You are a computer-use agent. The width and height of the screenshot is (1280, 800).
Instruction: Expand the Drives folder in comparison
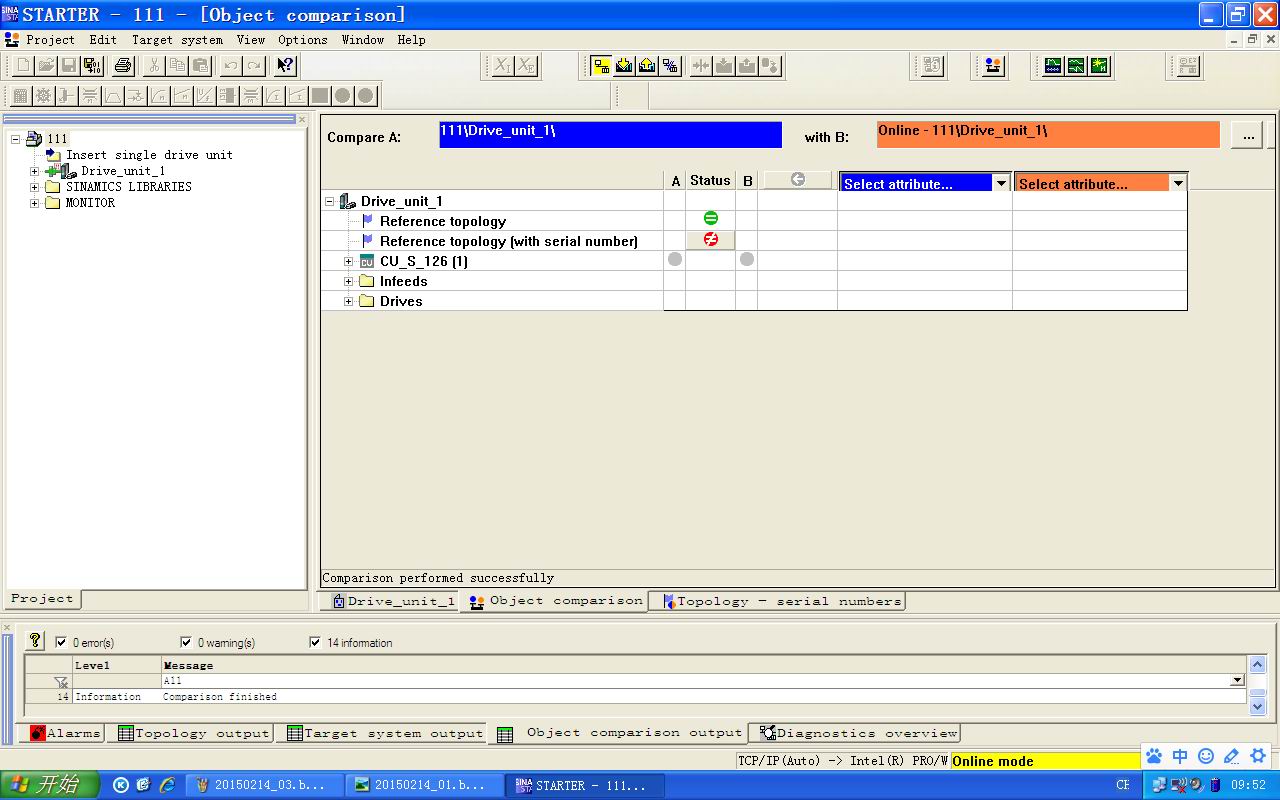(349, 301)
